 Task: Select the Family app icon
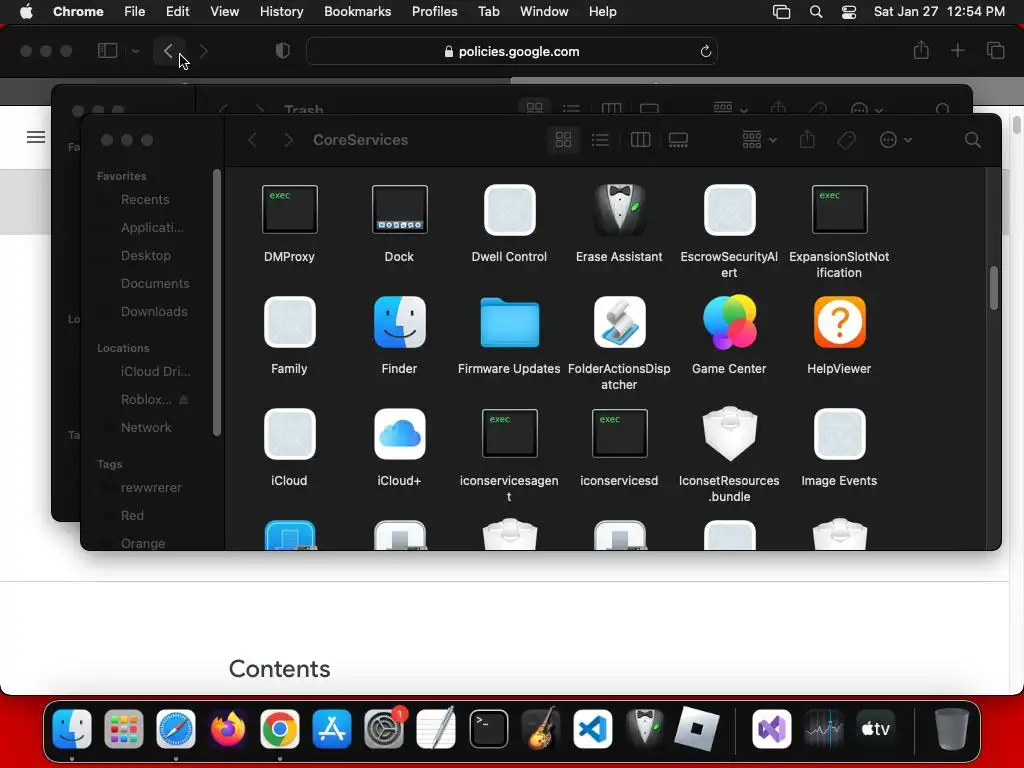click(x=289, y=322)
